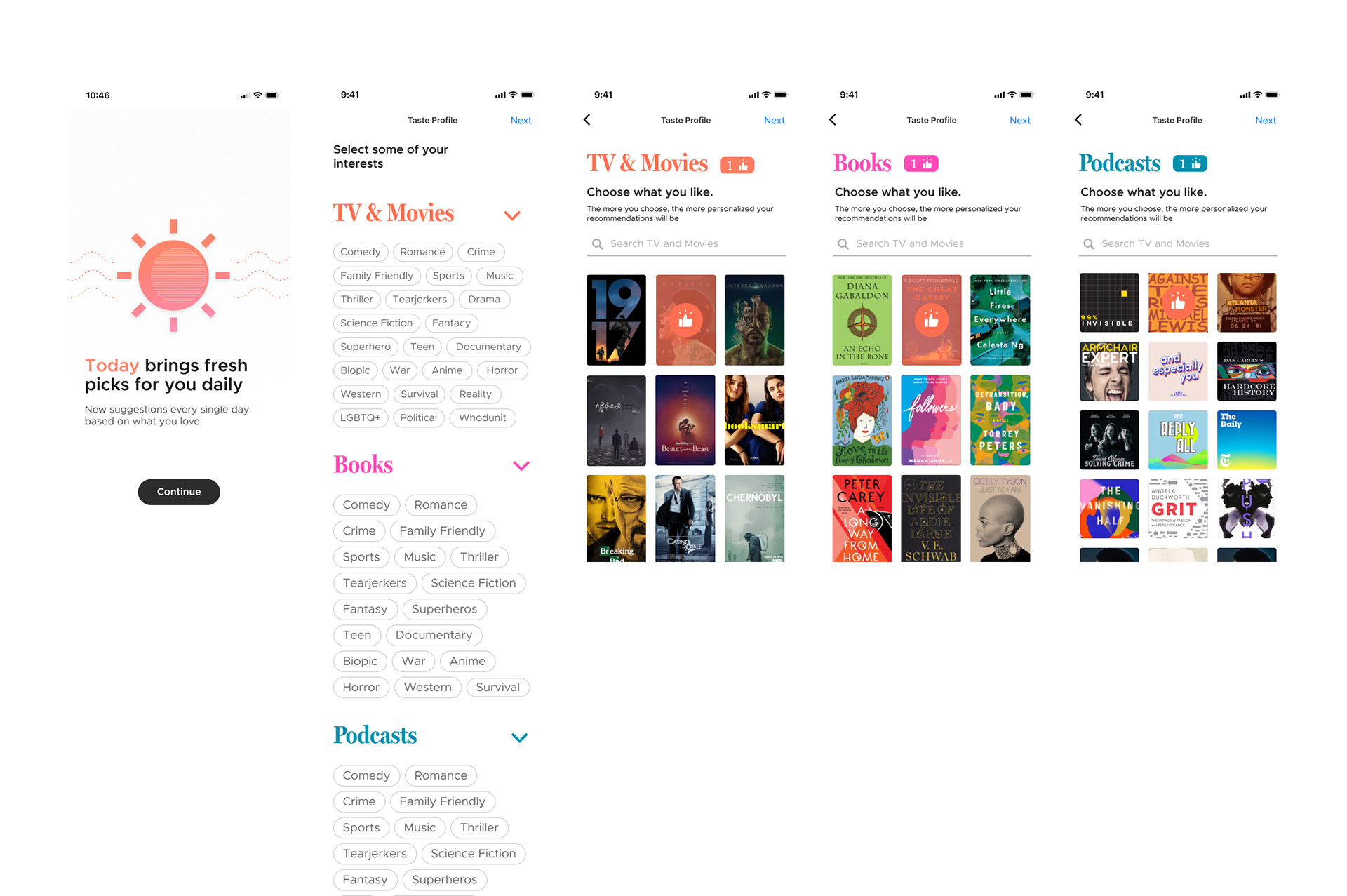
Task: Tap Next on the Podcasts screen
Action: tap(1266, 121)
